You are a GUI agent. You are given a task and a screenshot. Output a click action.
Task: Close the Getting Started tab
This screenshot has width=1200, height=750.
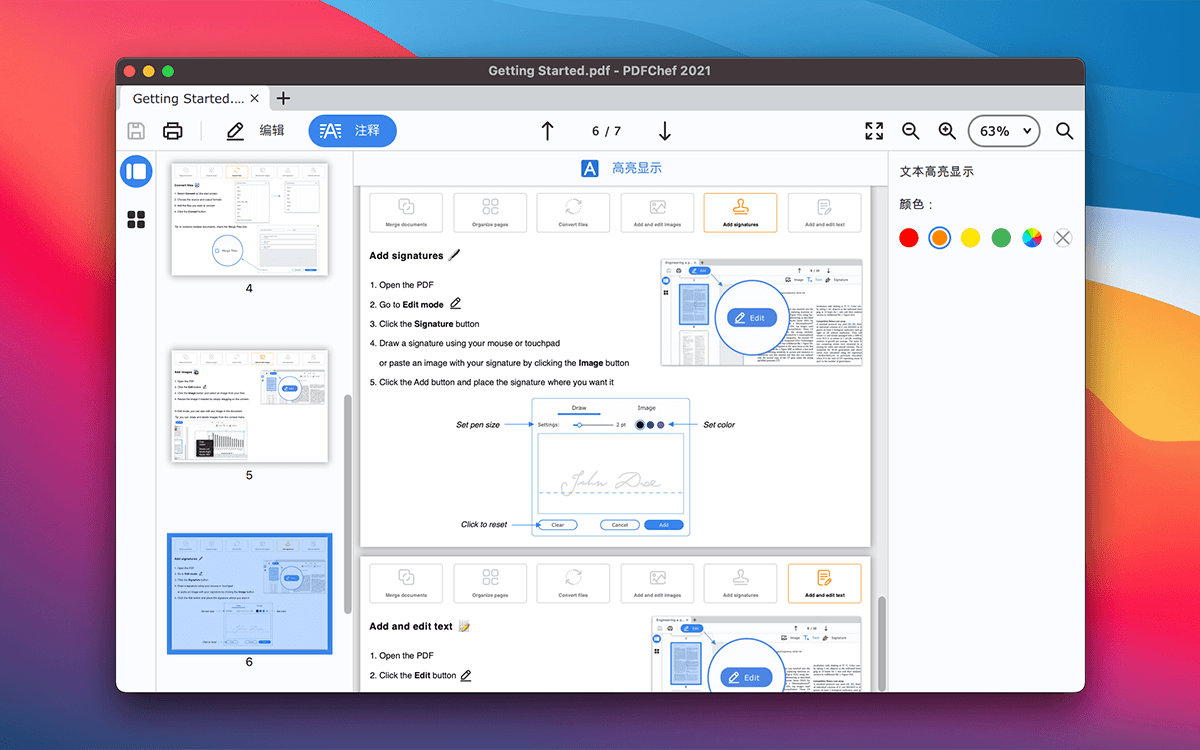coord(255,98)
